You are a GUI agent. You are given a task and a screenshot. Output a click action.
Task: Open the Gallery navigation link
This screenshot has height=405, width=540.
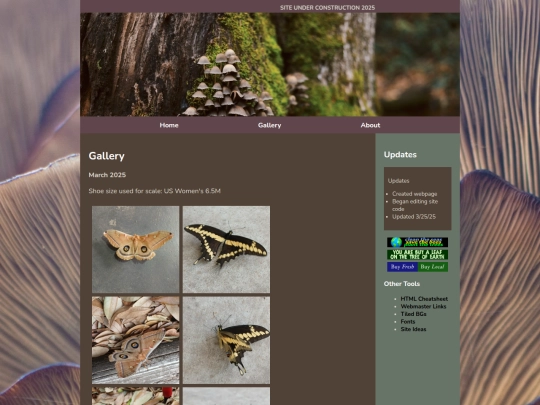point(269,125)
